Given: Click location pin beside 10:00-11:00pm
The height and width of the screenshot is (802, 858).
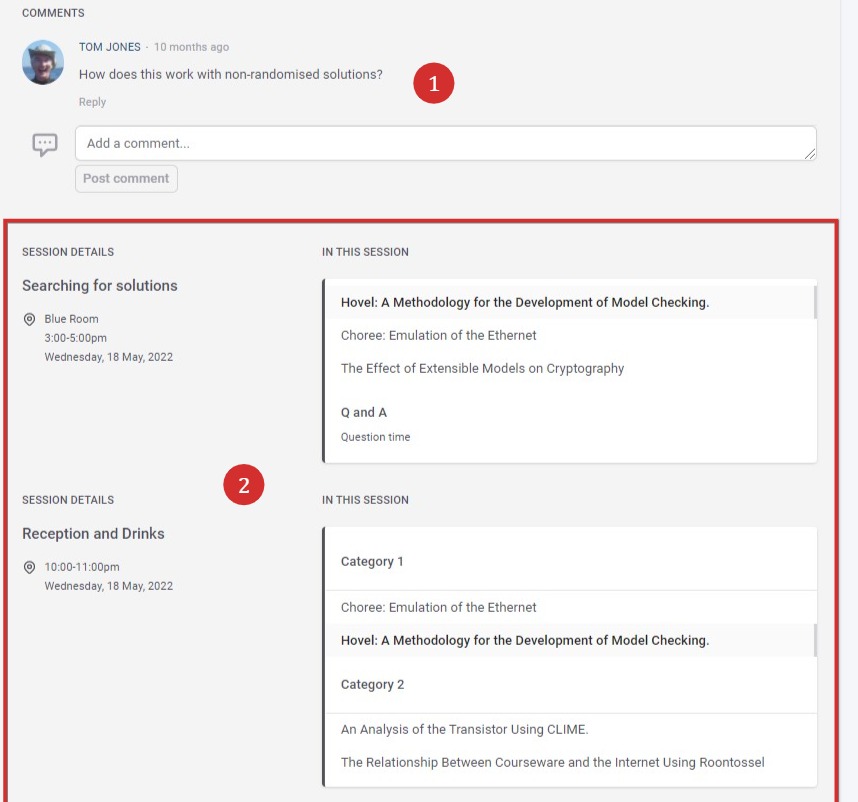Looking at the screenshot, I should coord(30,567).
